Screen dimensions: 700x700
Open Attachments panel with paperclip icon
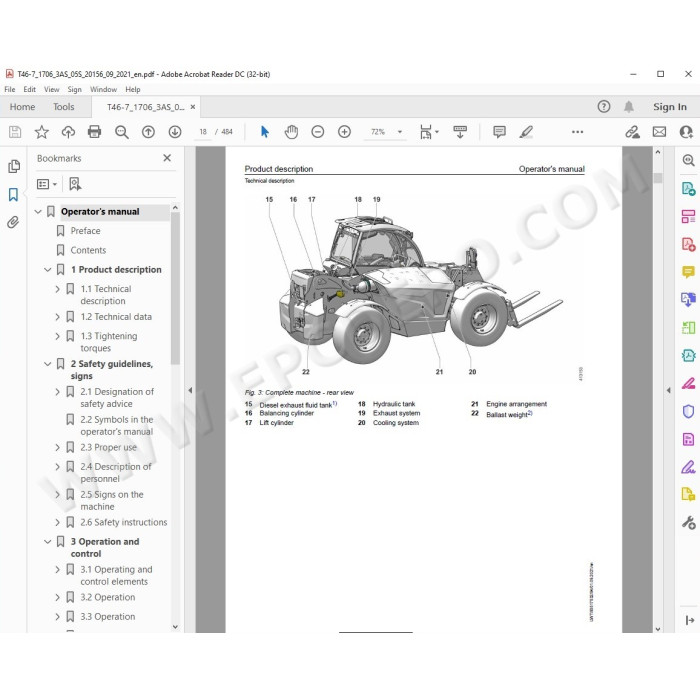point(13,222)
